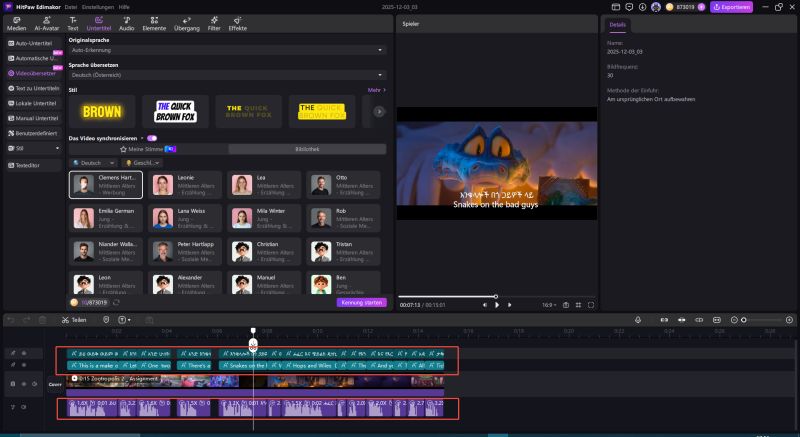Toggle Das Video synchronisieren switch

(x=151, y=138)
